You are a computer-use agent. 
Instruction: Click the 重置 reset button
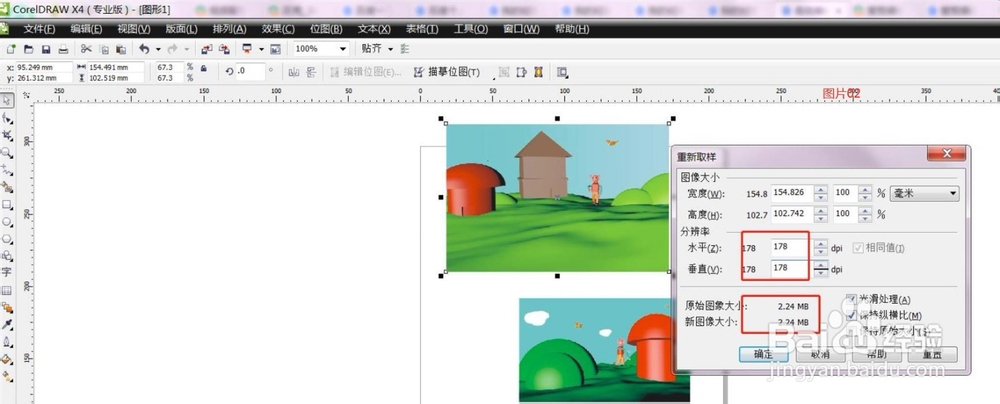(933, 354)
